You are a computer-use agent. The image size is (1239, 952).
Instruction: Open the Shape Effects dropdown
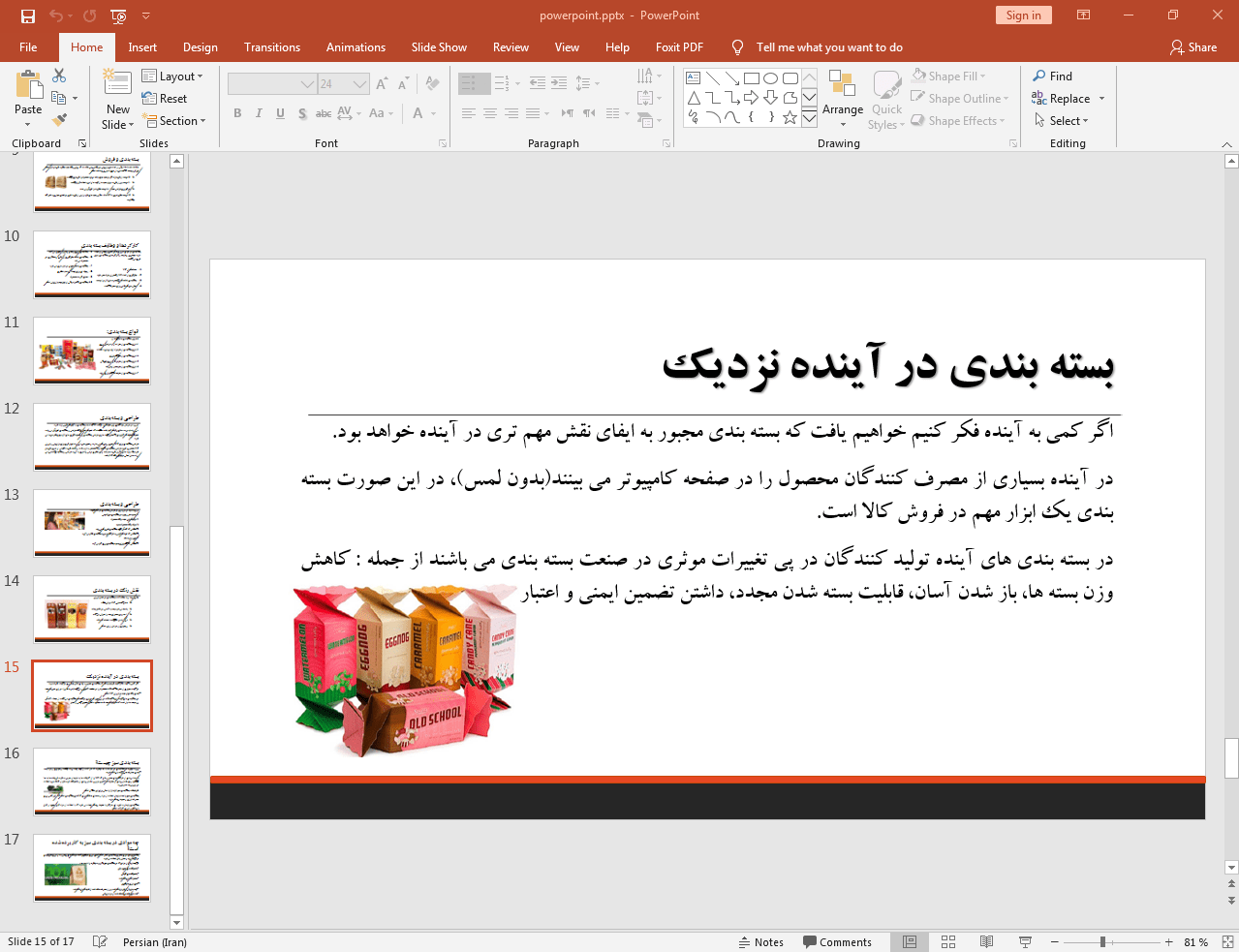pos(958,120)
